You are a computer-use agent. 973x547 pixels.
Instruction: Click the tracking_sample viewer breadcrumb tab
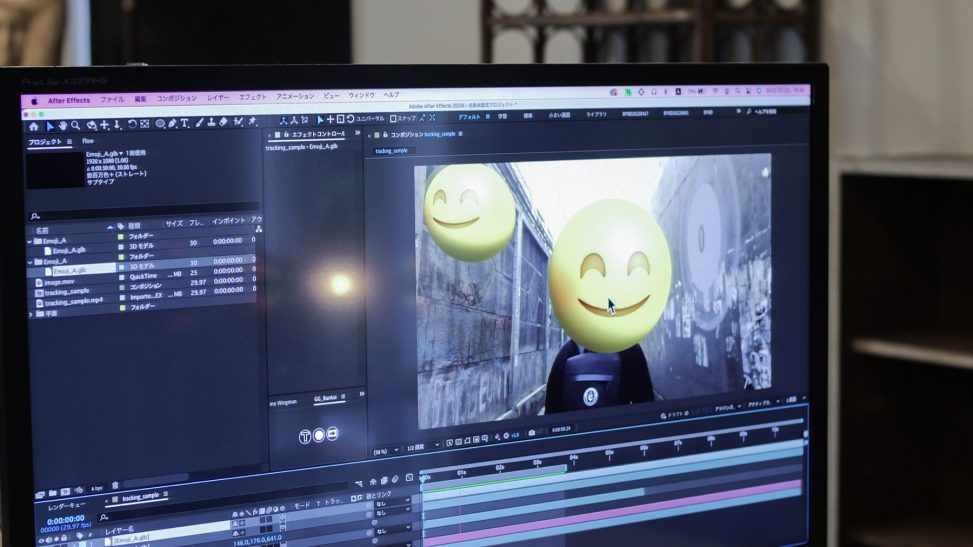point(392,151)
